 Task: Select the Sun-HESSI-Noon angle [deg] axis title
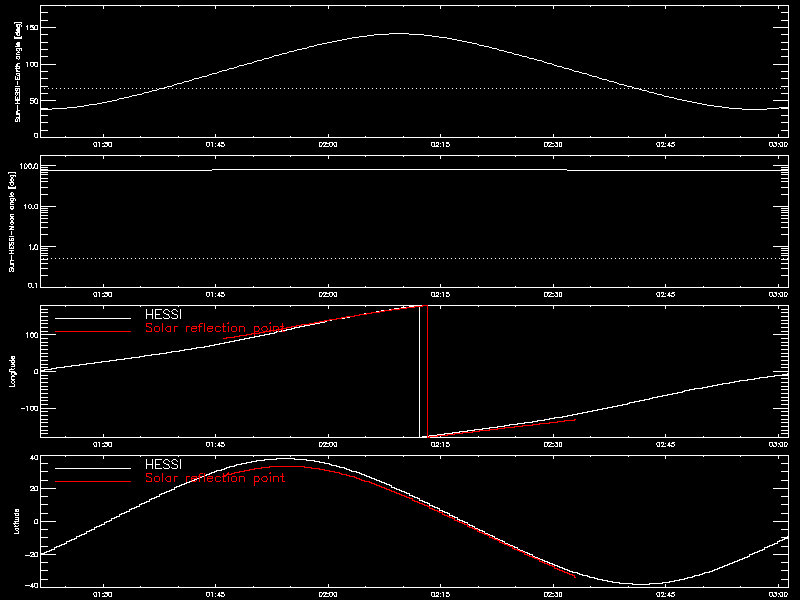(12, 221)
